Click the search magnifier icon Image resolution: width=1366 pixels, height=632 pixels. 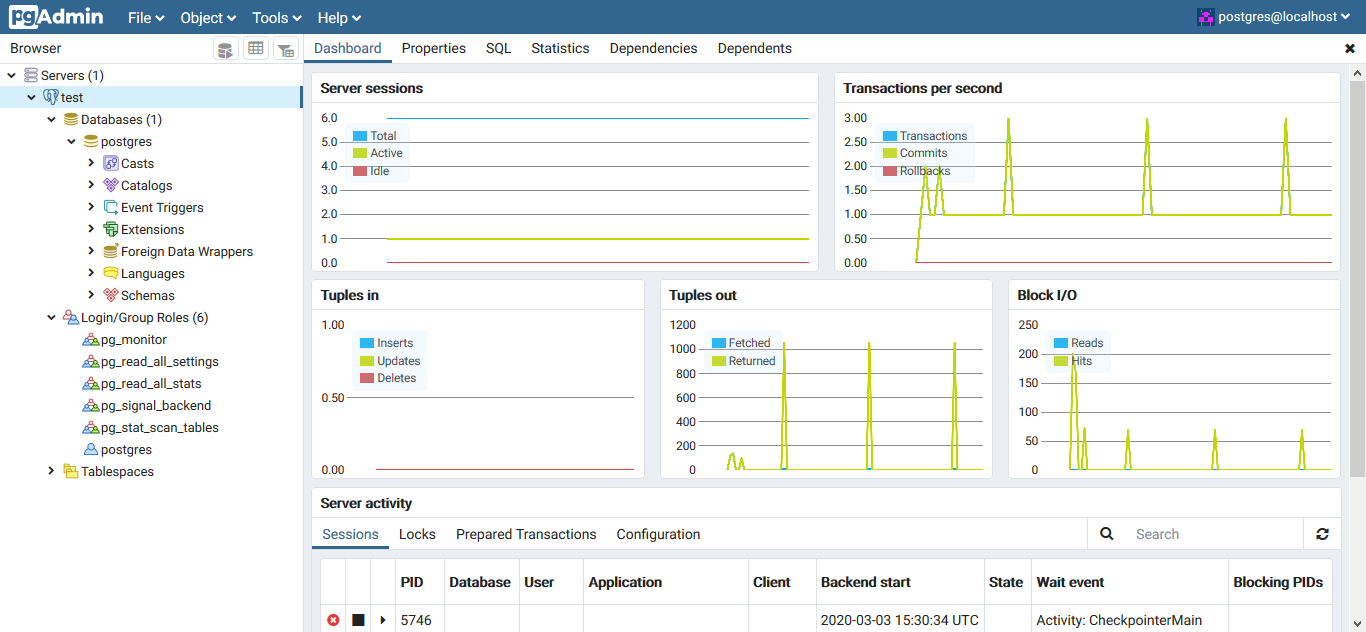click(x=1107, y=534)
